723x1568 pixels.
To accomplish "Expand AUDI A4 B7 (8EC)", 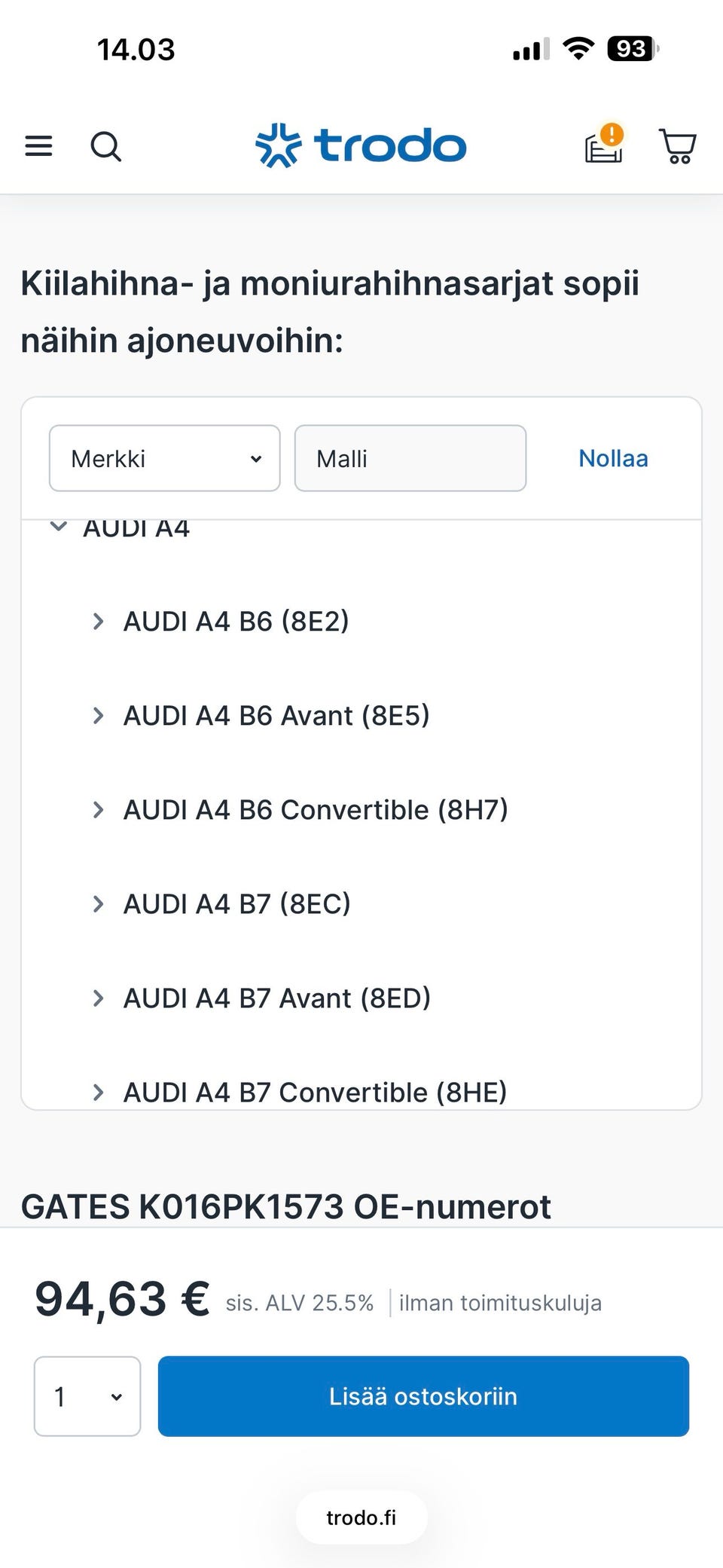I will (x=98, y=904).
